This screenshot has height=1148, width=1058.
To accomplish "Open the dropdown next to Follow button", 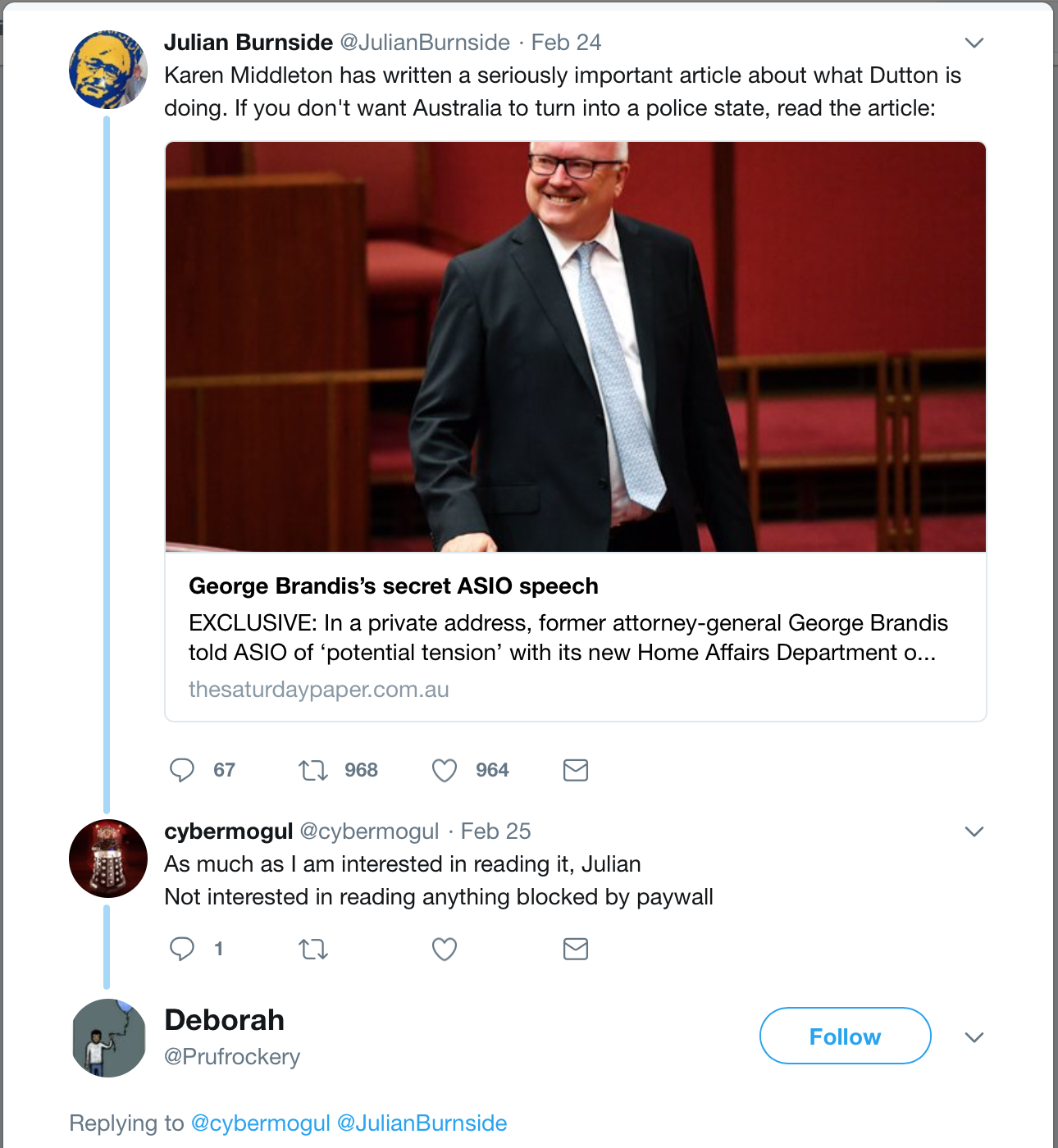I will [974, 1037].
